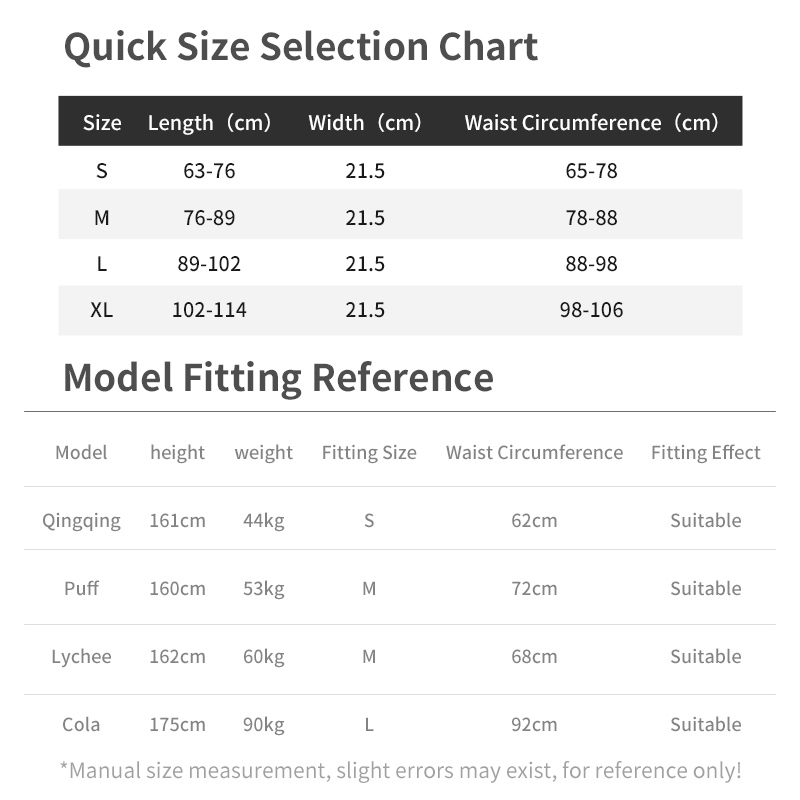Select the Size column header
This screenshot has width=800, height=800.
click(x=102, y=122)
